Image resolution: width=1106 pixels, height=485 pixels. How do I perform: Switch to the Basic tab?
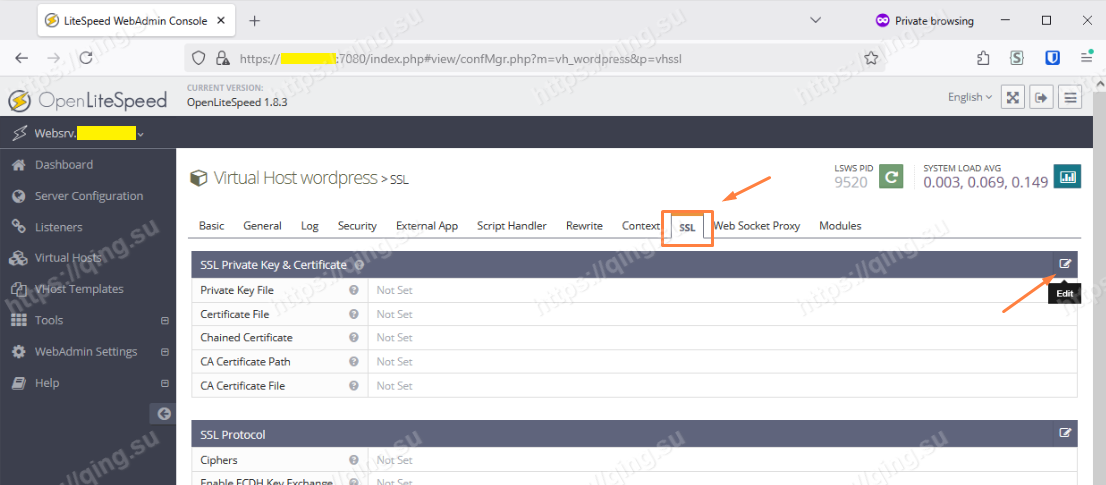[212, 226]
